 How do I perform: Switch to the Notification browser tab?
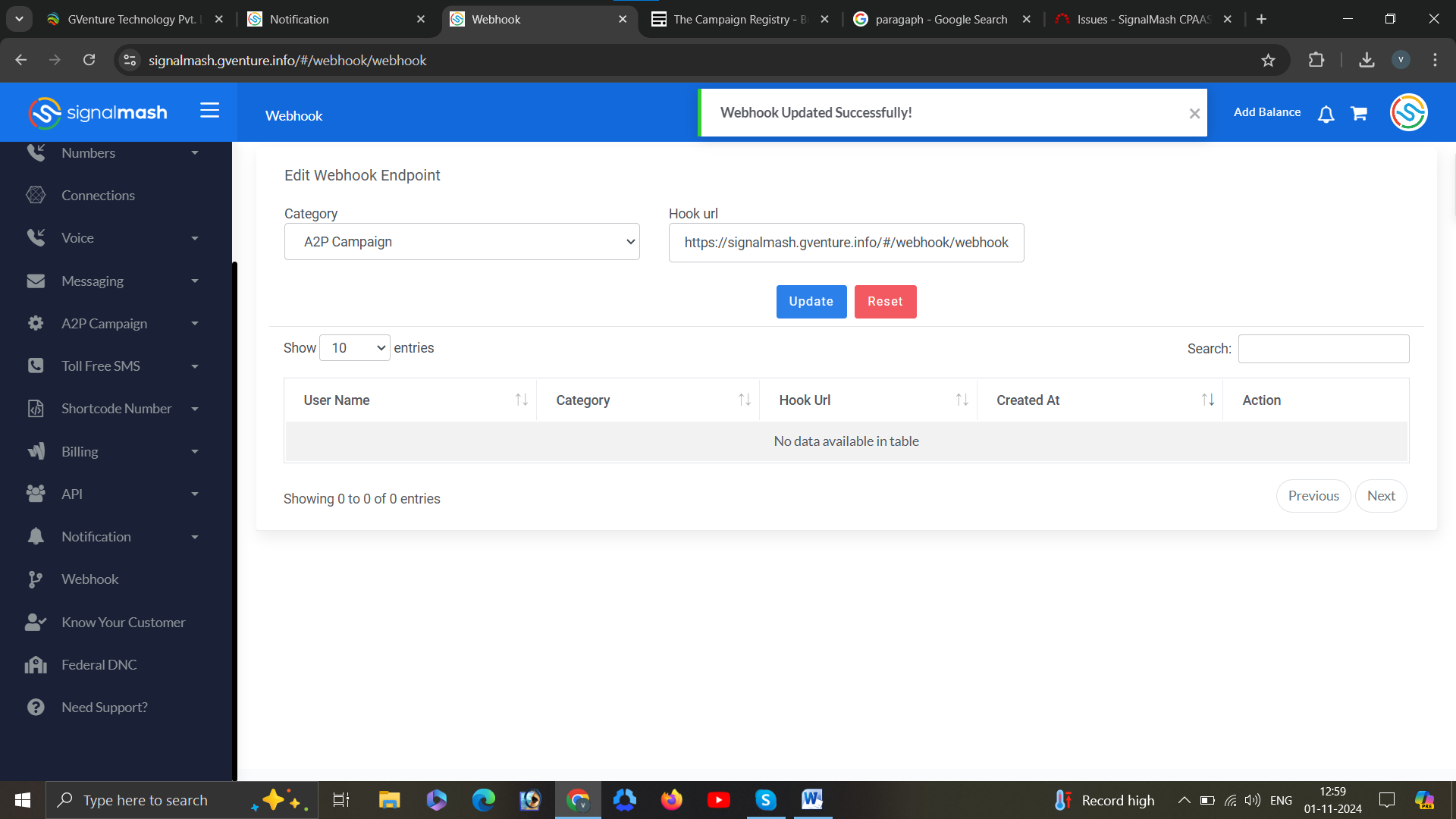tap(335, 20)
